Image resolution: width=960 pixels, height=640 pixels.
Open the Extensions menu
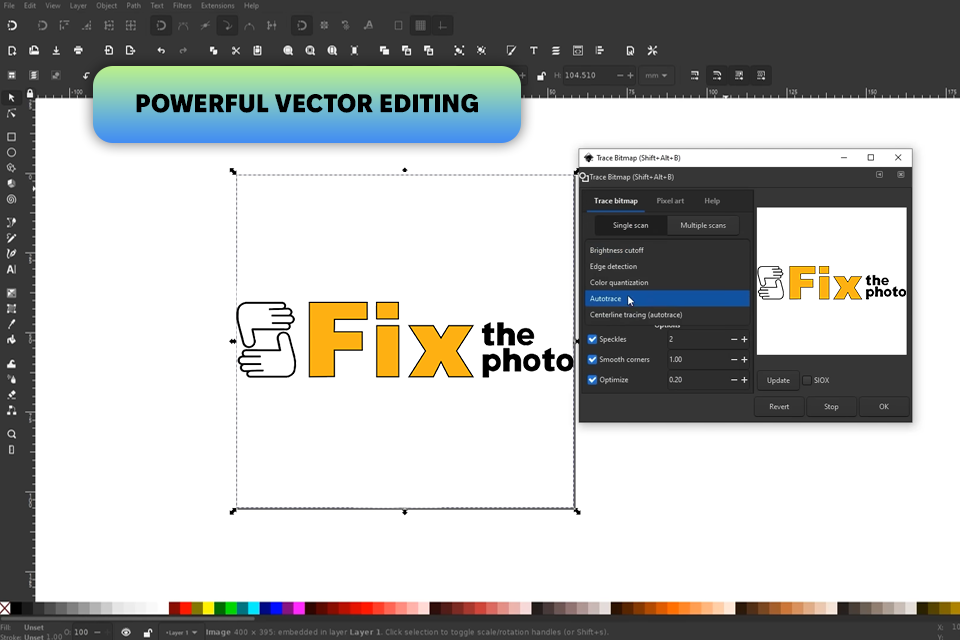click(217, 6)
